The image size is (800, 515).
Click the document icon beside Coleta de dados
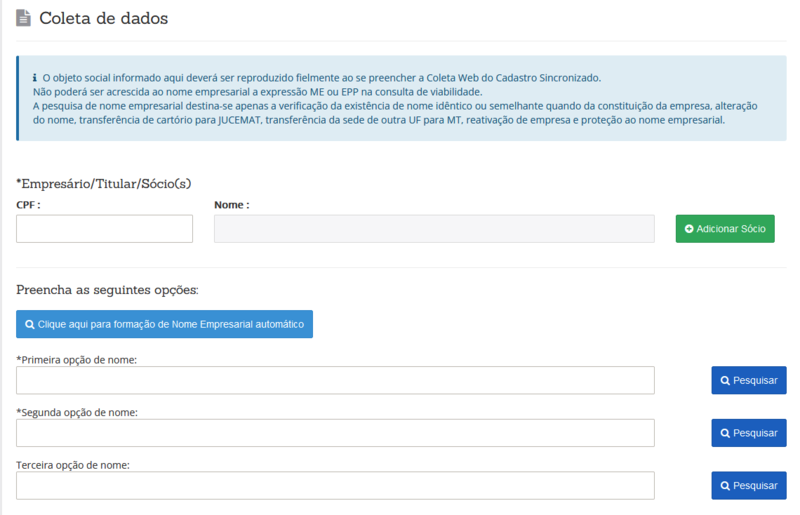[24, 18]
